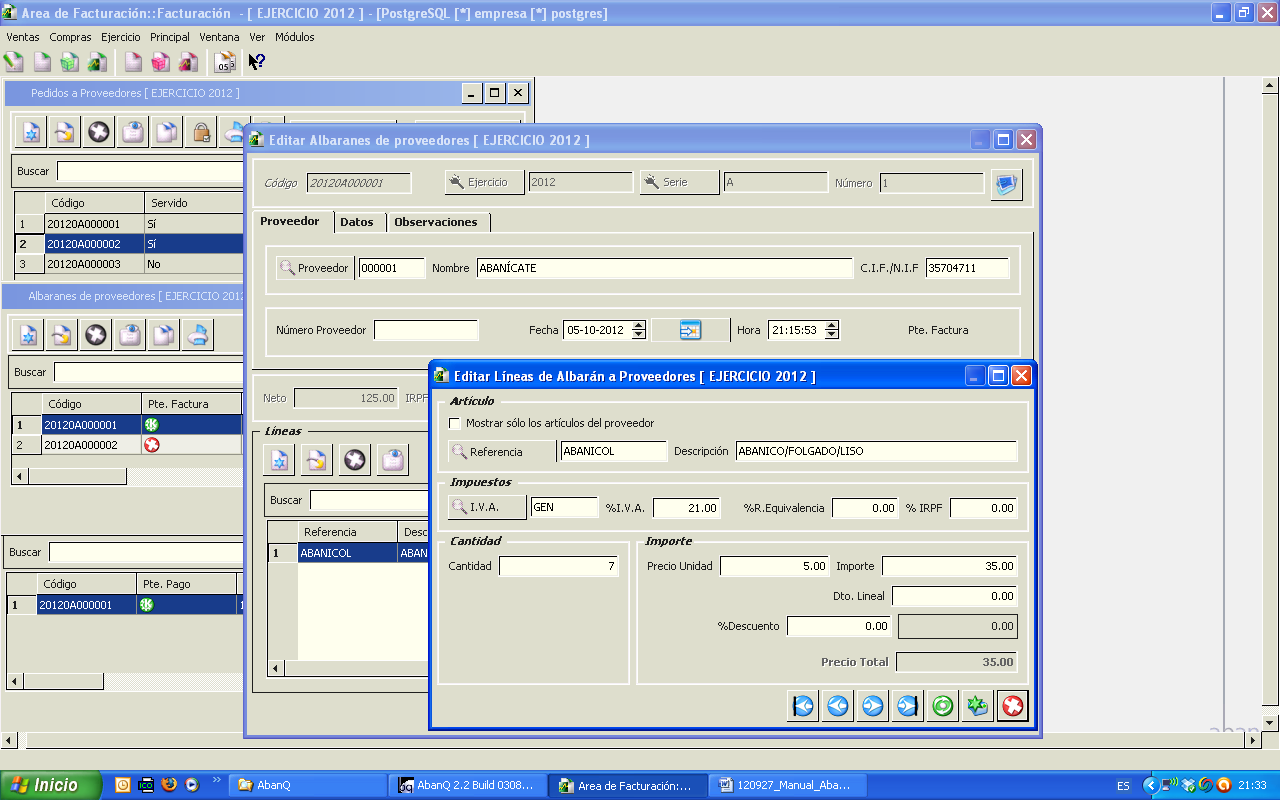
Task: Click red Pte. Factura status of 20120A000002
Action: [x=152, y=445]
